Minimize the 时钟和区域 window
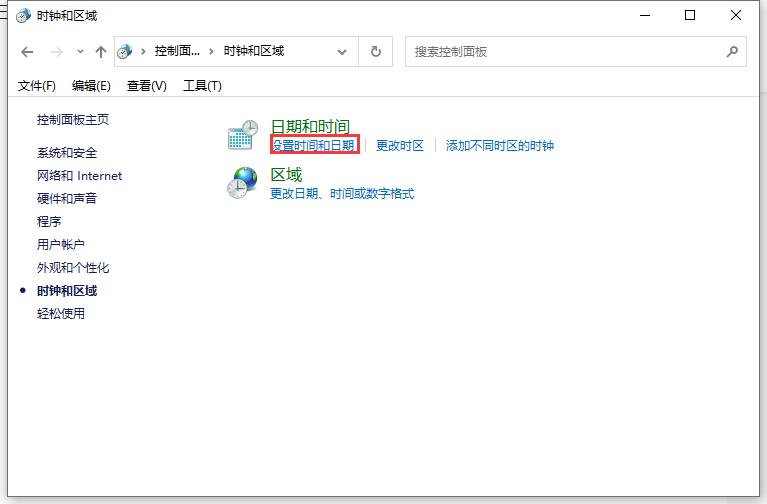 [x=645, y=16]
